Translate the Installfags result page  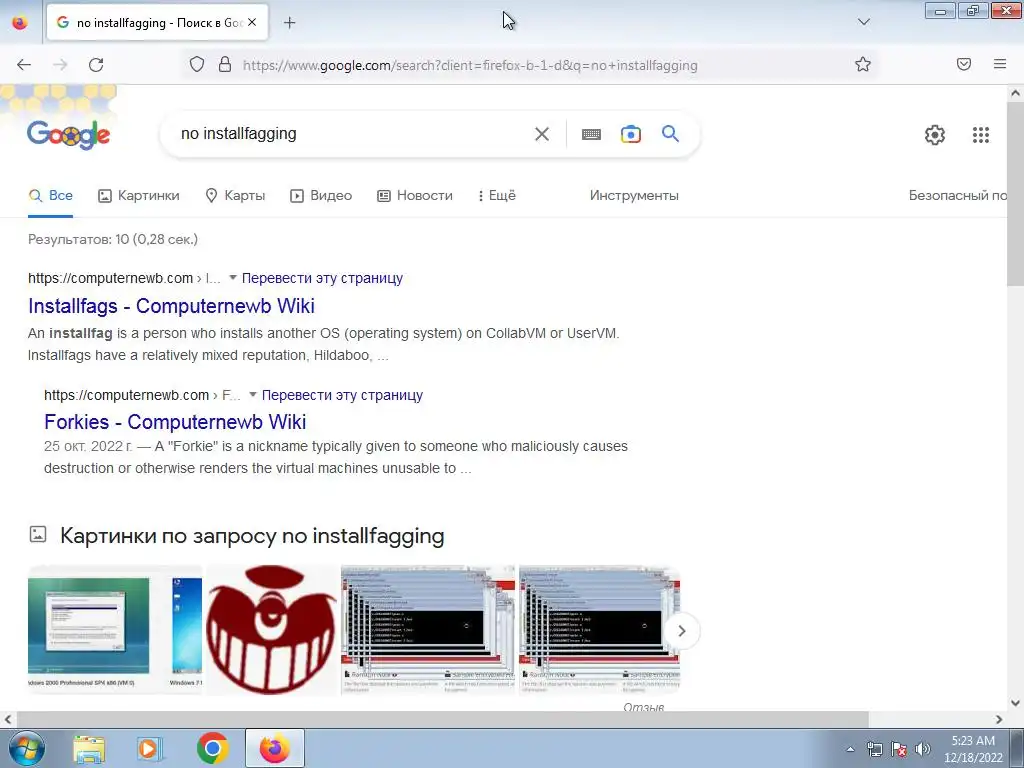[322, 278]
